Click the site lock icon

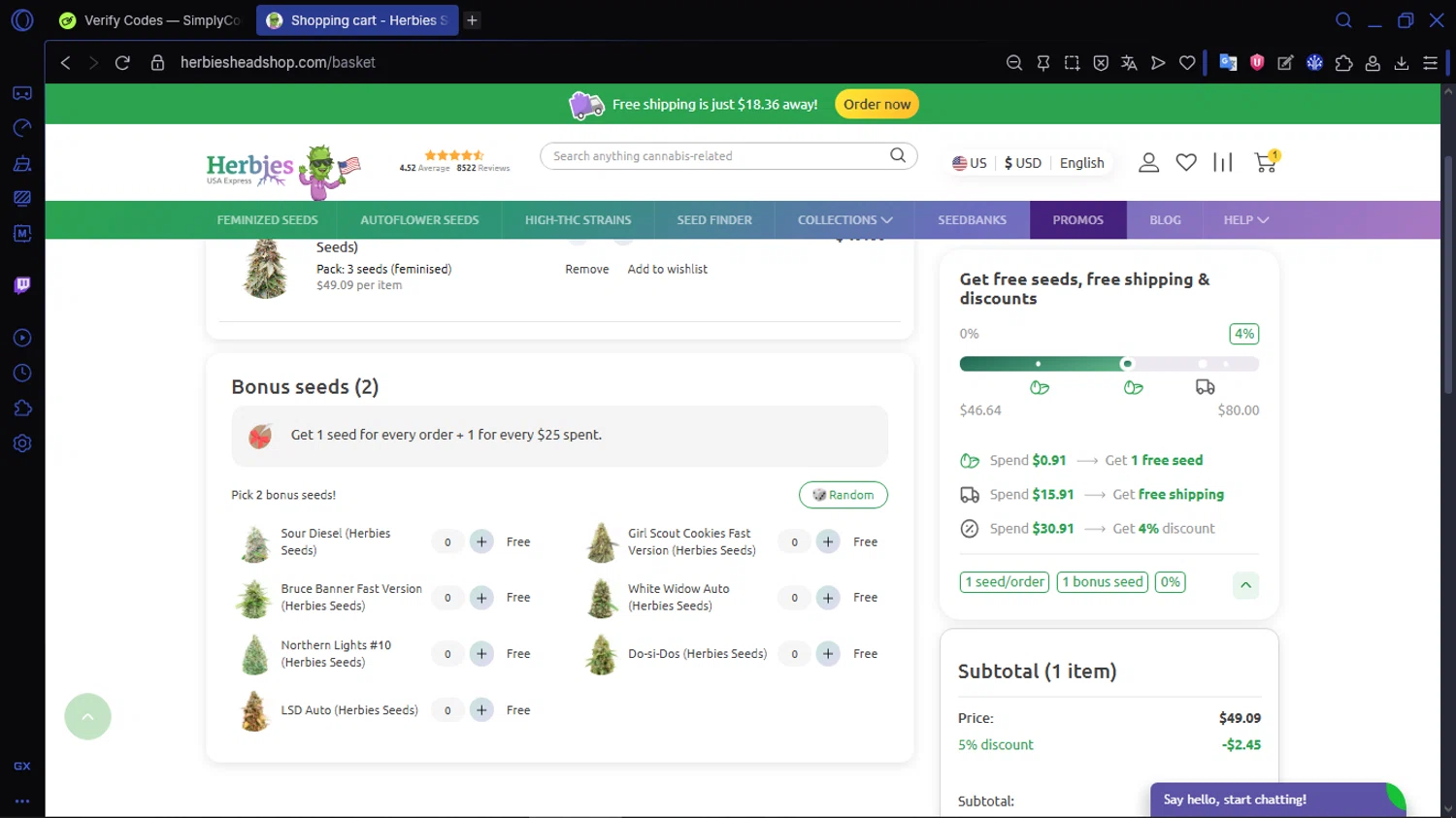click(x=157, y=62)
